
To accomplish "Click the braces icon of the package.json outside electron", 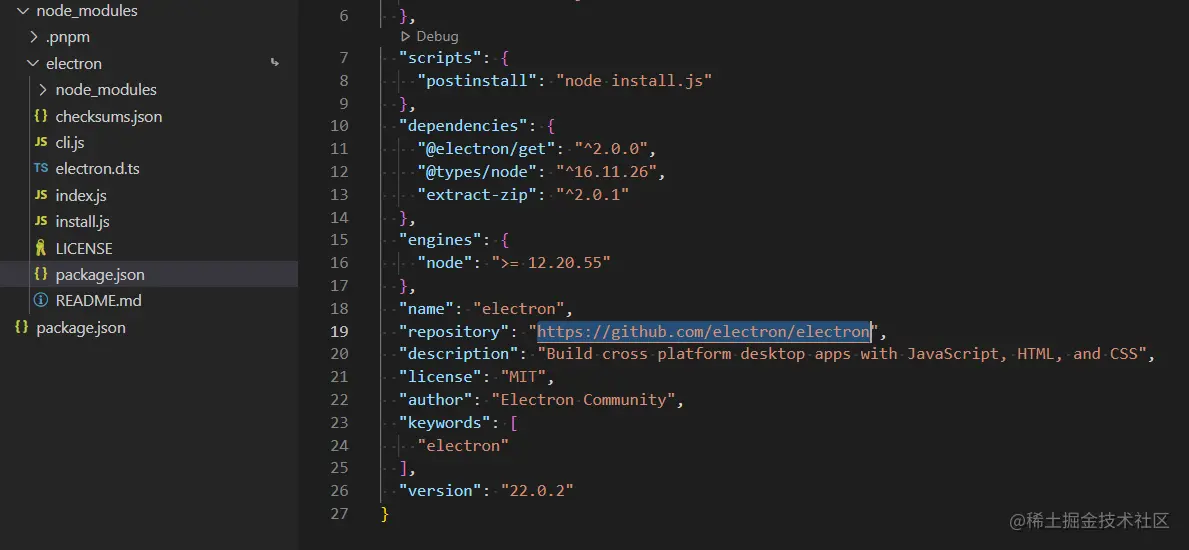I will tap(22, 328).
